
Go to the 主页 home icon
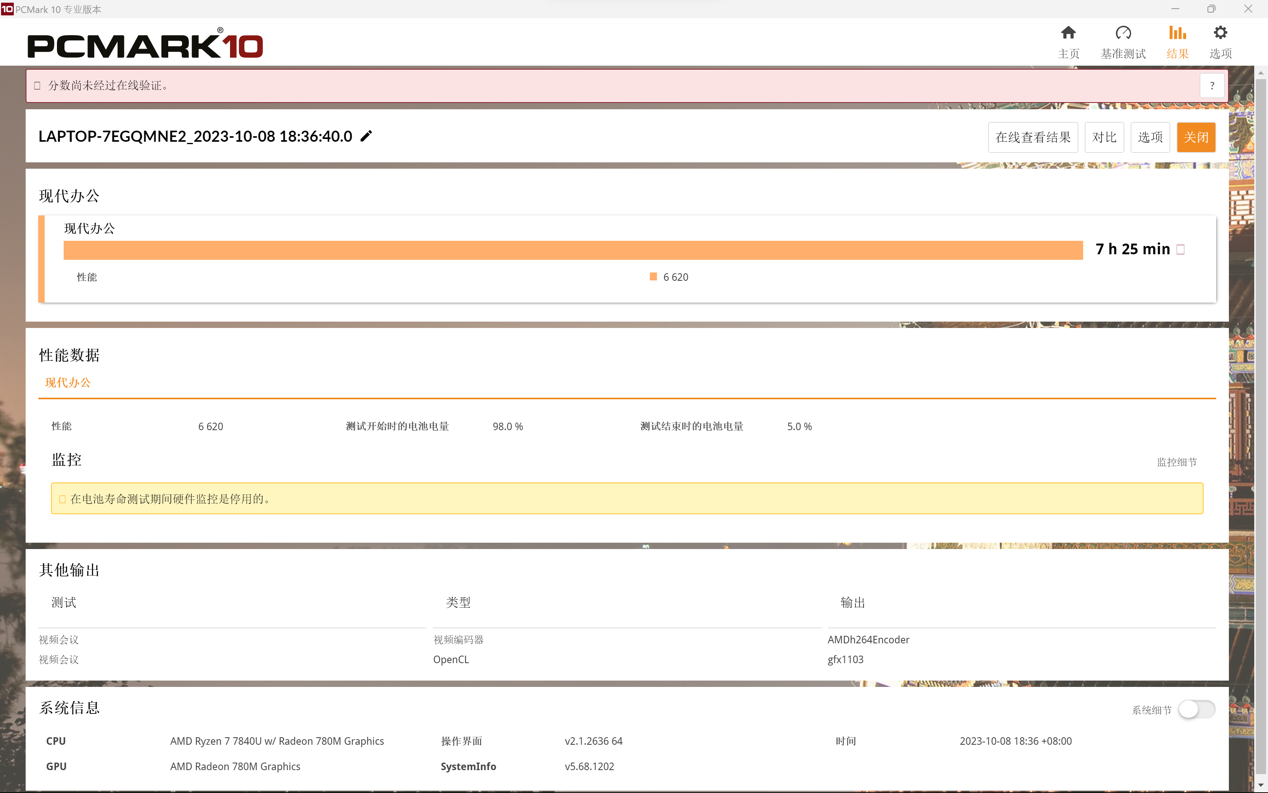(1068, 33)
